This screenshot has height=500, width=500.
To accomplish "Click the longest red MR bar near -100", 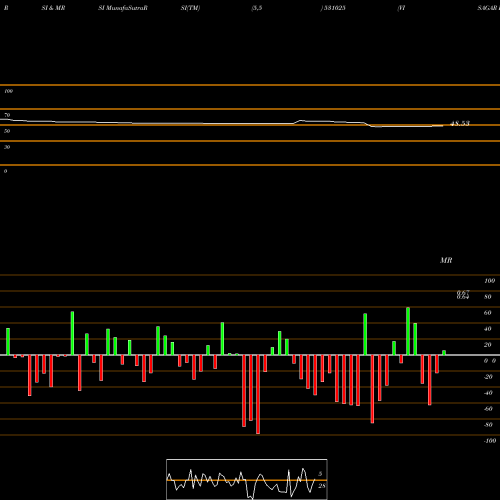I will pyautogui.click(x=258, y=394).
